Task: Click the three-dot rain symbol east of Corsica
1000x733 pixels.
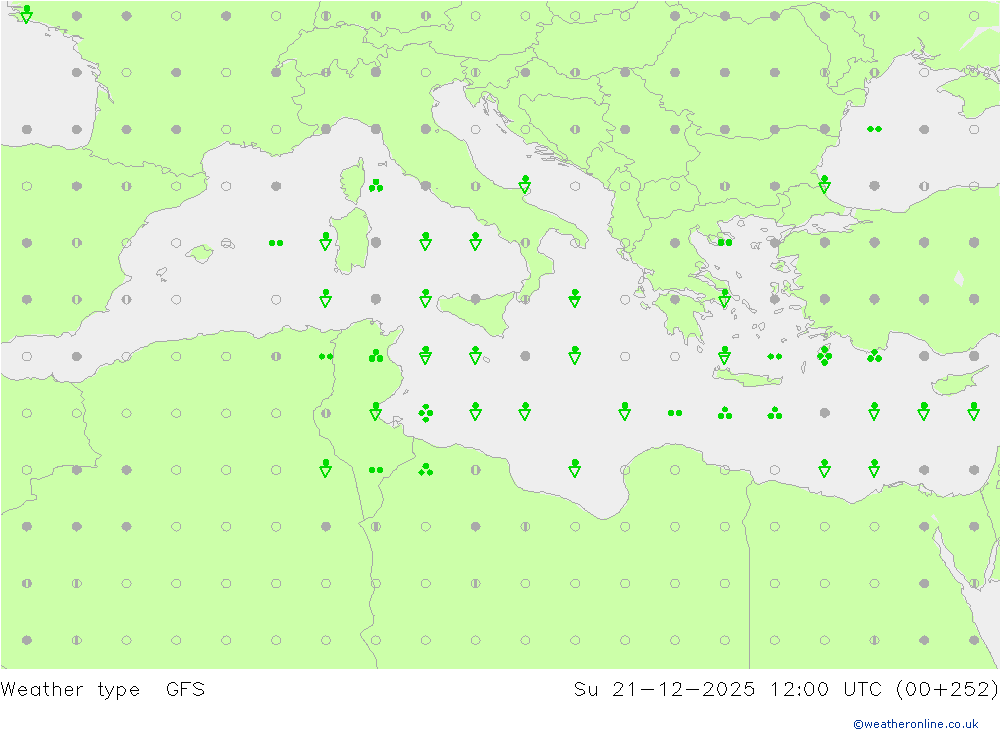Action: point(376,186)
